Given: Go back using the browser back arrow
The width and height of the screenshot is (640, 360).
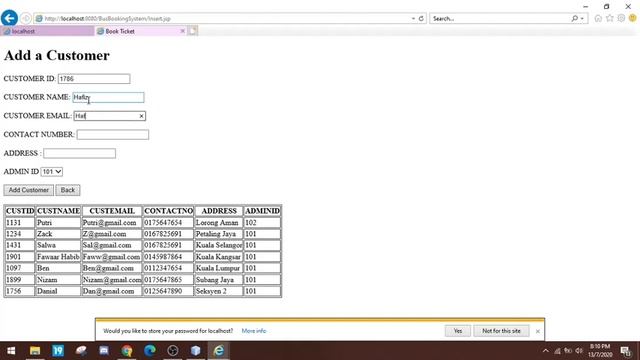Looking at the screenshot, I should 9,18.
